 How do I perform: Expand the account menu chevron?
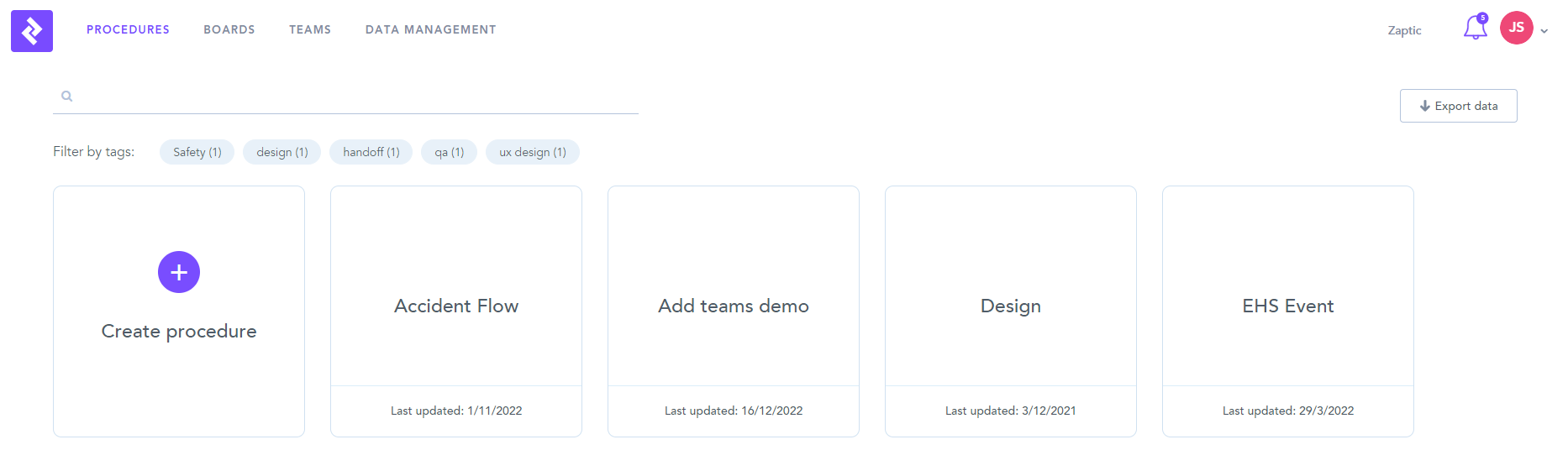[x=1544, y=31]
